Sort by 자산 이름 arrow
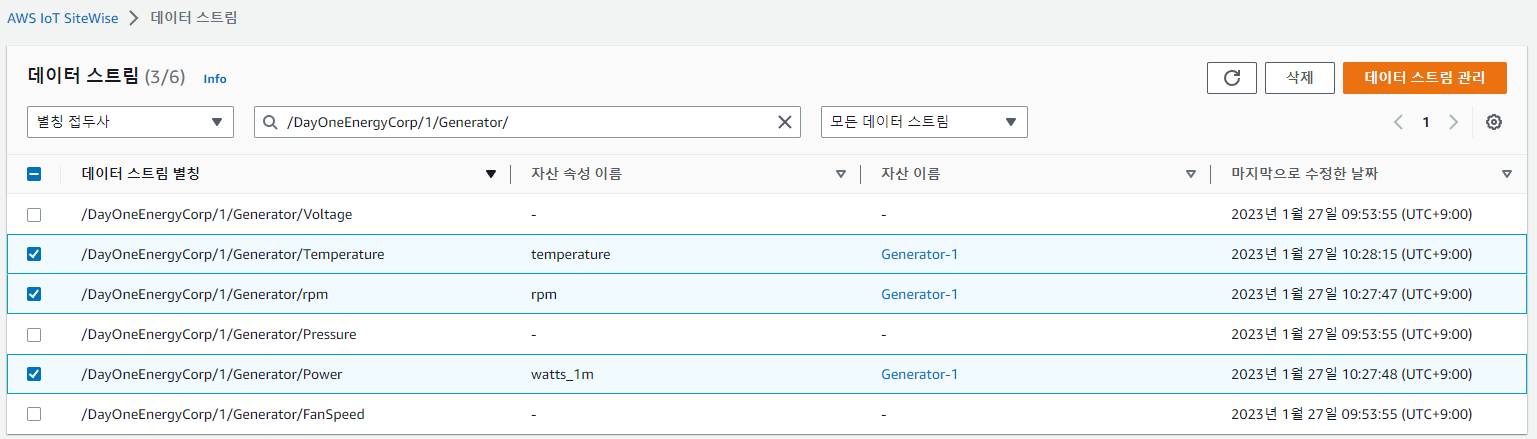 1190,174
